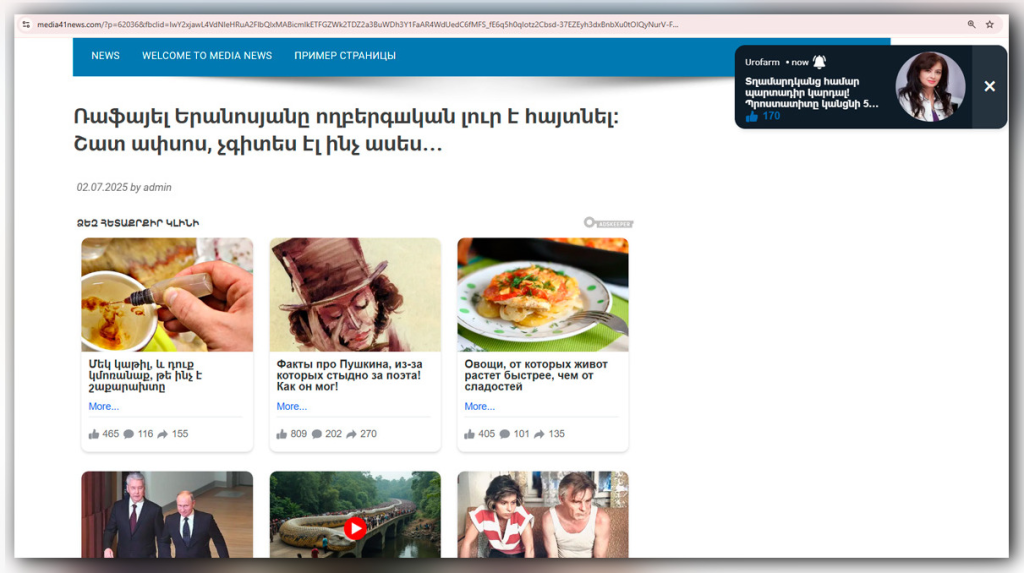
Task: Click the thumbs-up icon showing 170
Action: pyautogui.click(x=752, y=116)
